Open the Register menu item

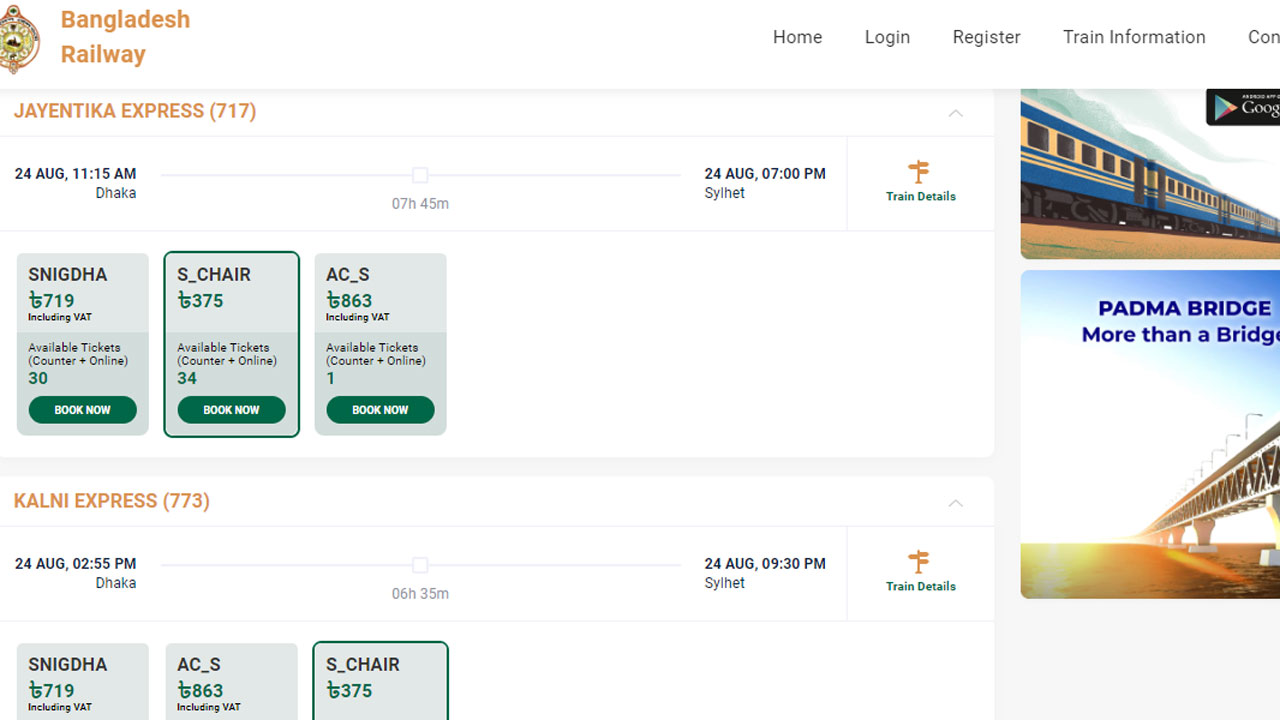click(x=986, y=37)
